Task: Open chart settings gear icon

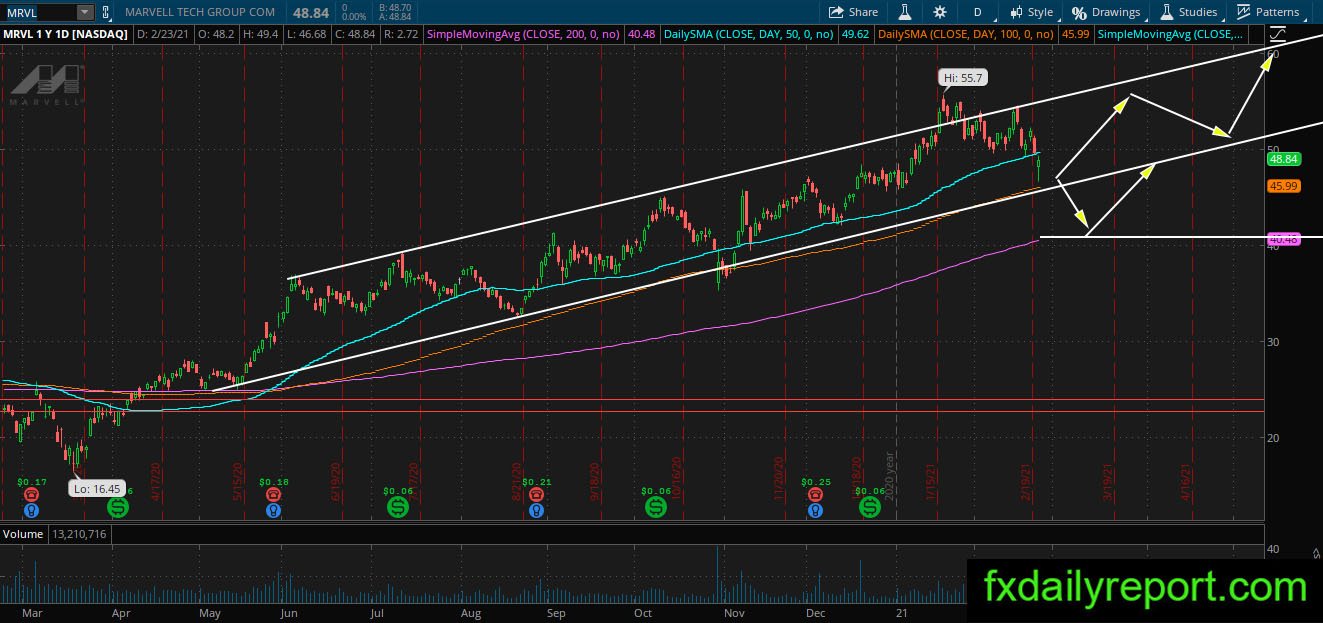Action: [x=939, y=12]
